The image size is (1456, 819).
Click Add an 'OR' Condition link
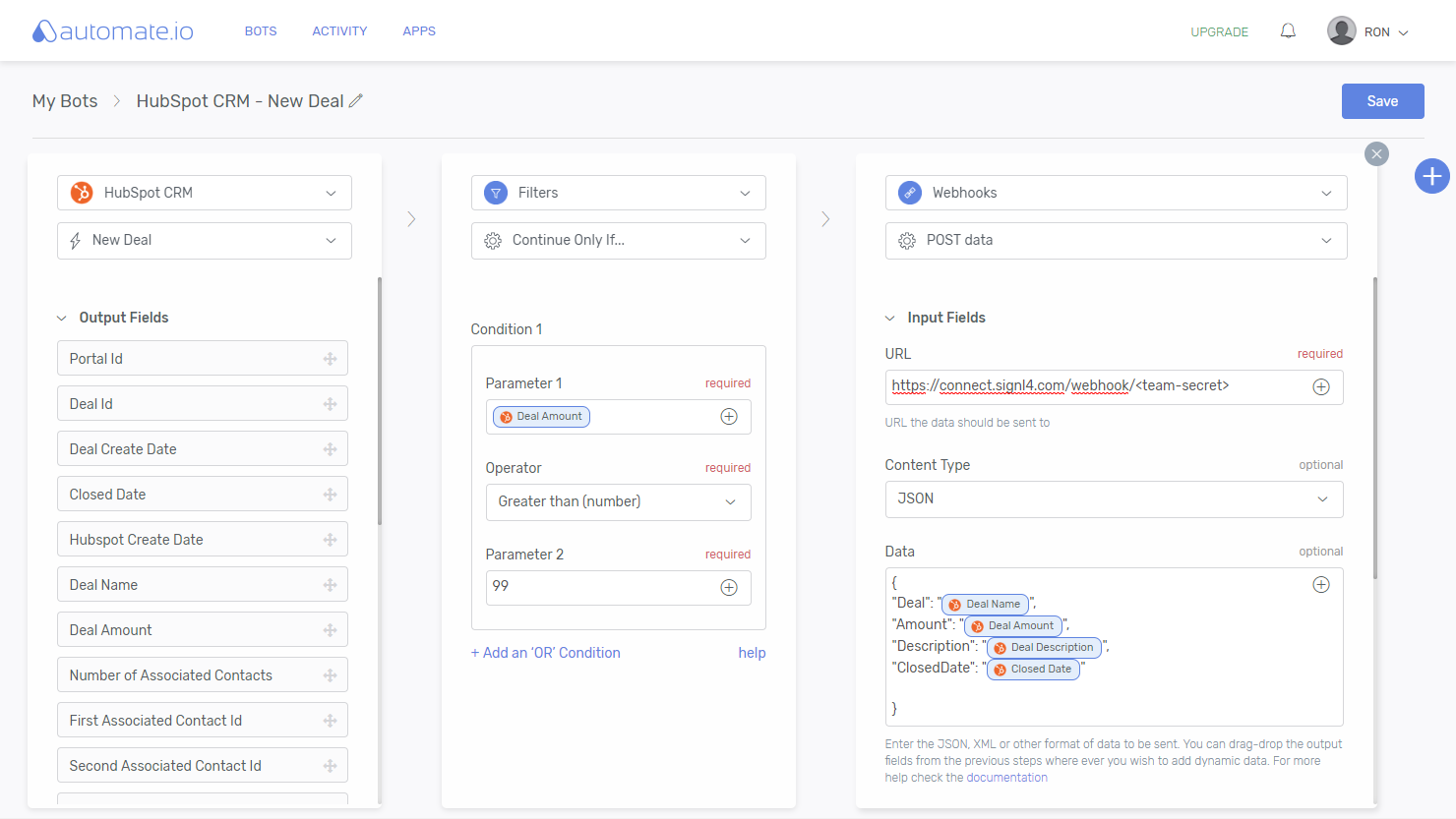pyautogui.click(x=546, y=653)
